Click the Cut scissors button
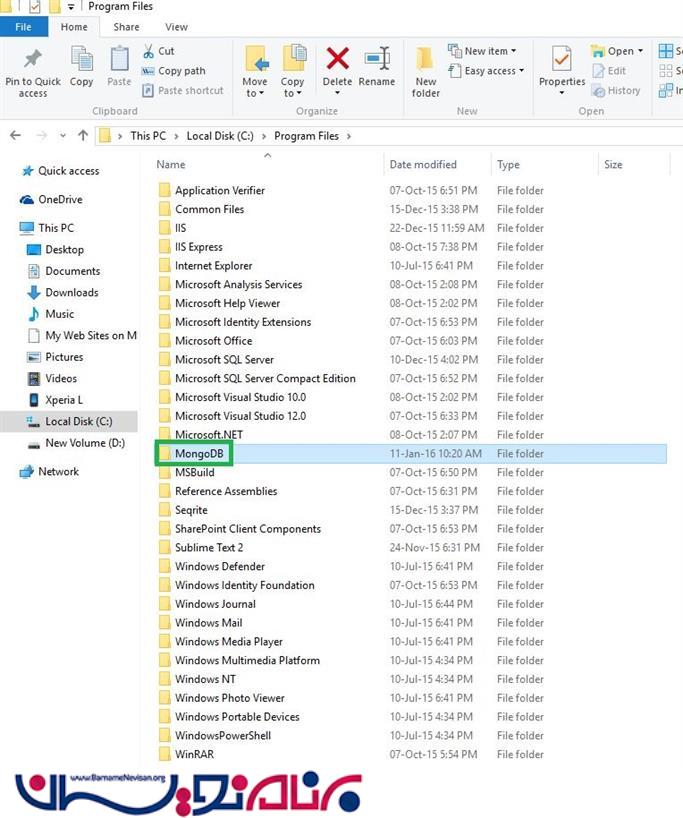The image size is (683, 818). pos(159,51)
